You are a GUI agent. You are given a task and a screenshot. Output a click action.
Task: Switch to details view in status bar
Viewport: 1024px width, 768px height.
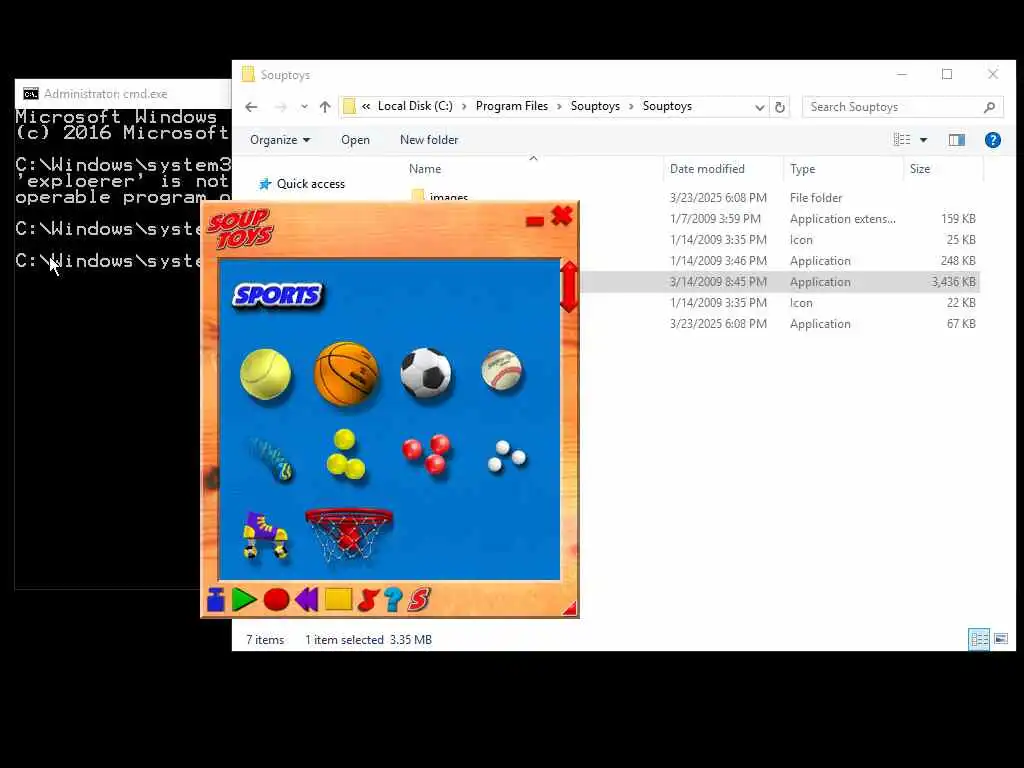pos(979,639)
